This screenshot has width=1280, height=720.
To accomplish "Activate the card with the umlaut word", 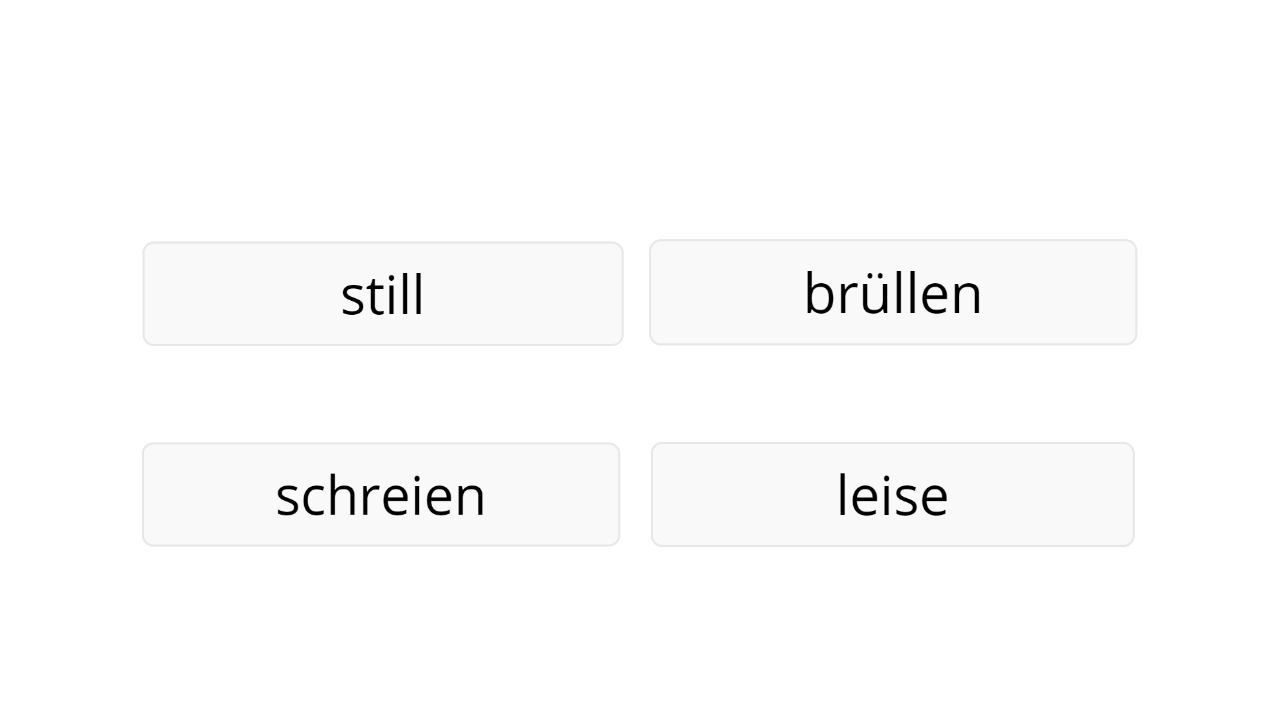I will (x=893, y=293).
